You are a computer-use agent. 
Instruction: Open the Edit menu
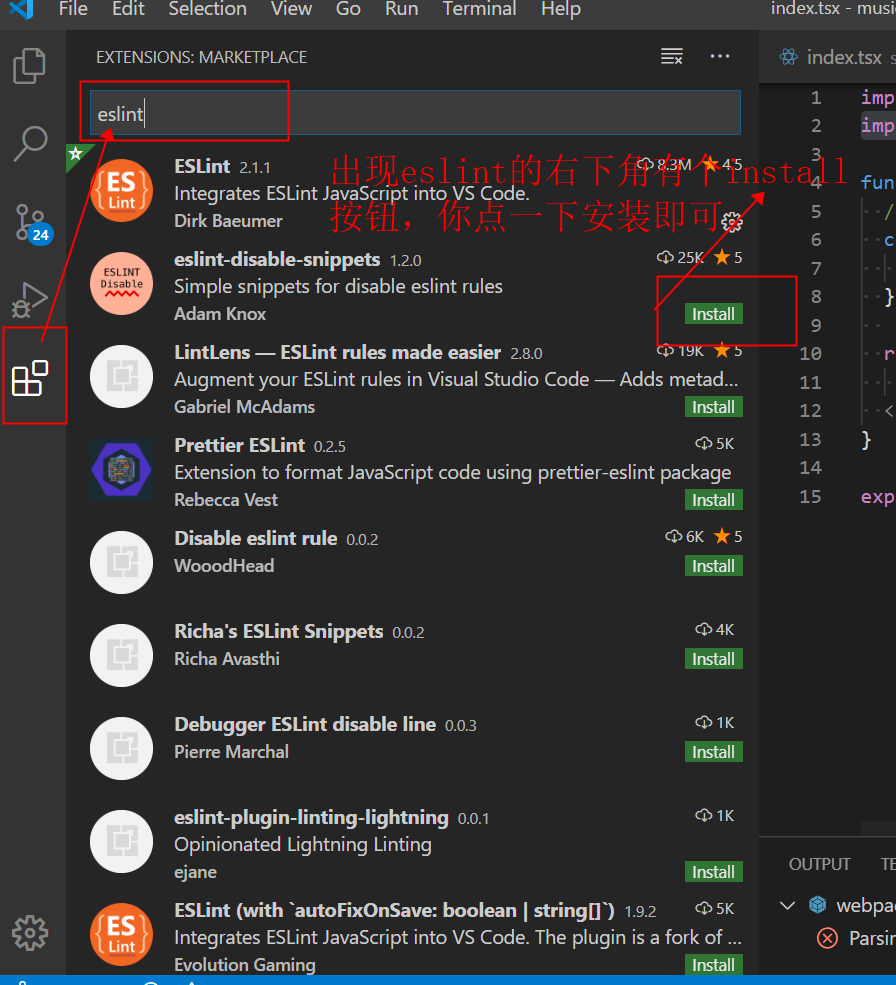[x=128, y=9]
